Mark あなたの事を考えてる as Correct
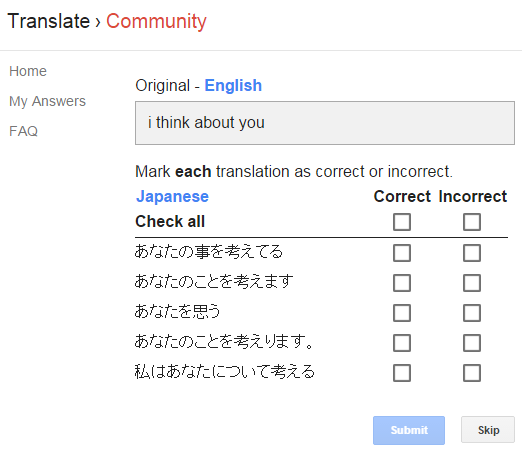This screenshot has height=451, width=522. coord(402,253)
